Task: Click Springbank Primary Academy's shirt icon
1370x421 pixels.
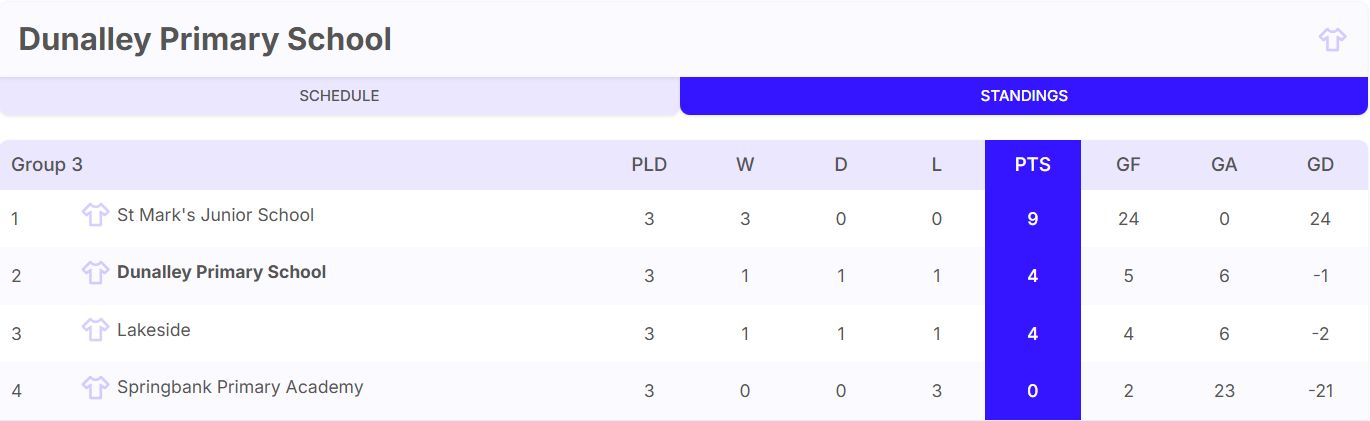Action: [95, 387]
